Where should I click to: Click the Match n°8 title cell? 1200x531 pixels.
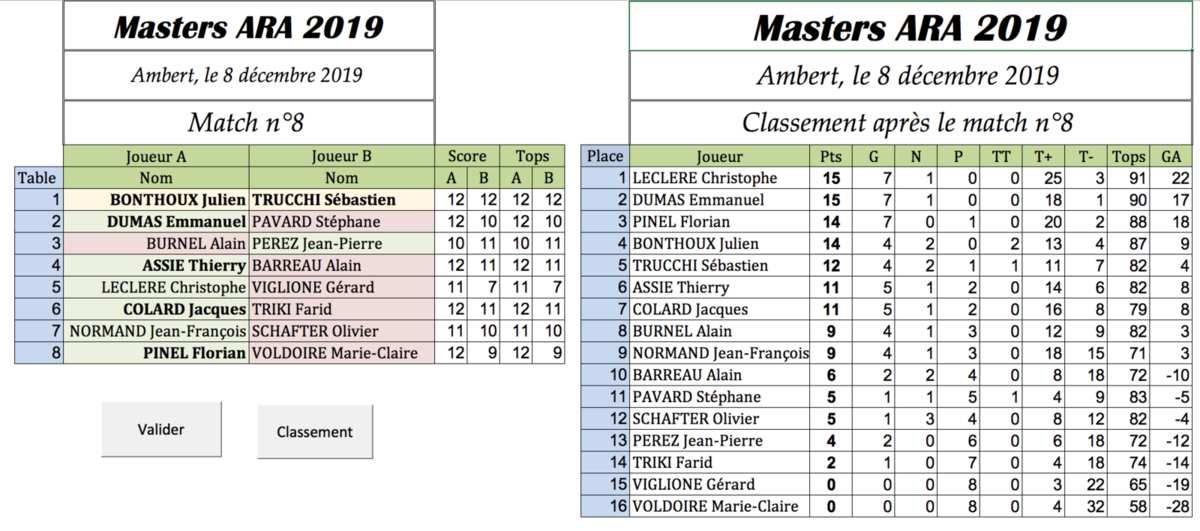tap(249, 123)
